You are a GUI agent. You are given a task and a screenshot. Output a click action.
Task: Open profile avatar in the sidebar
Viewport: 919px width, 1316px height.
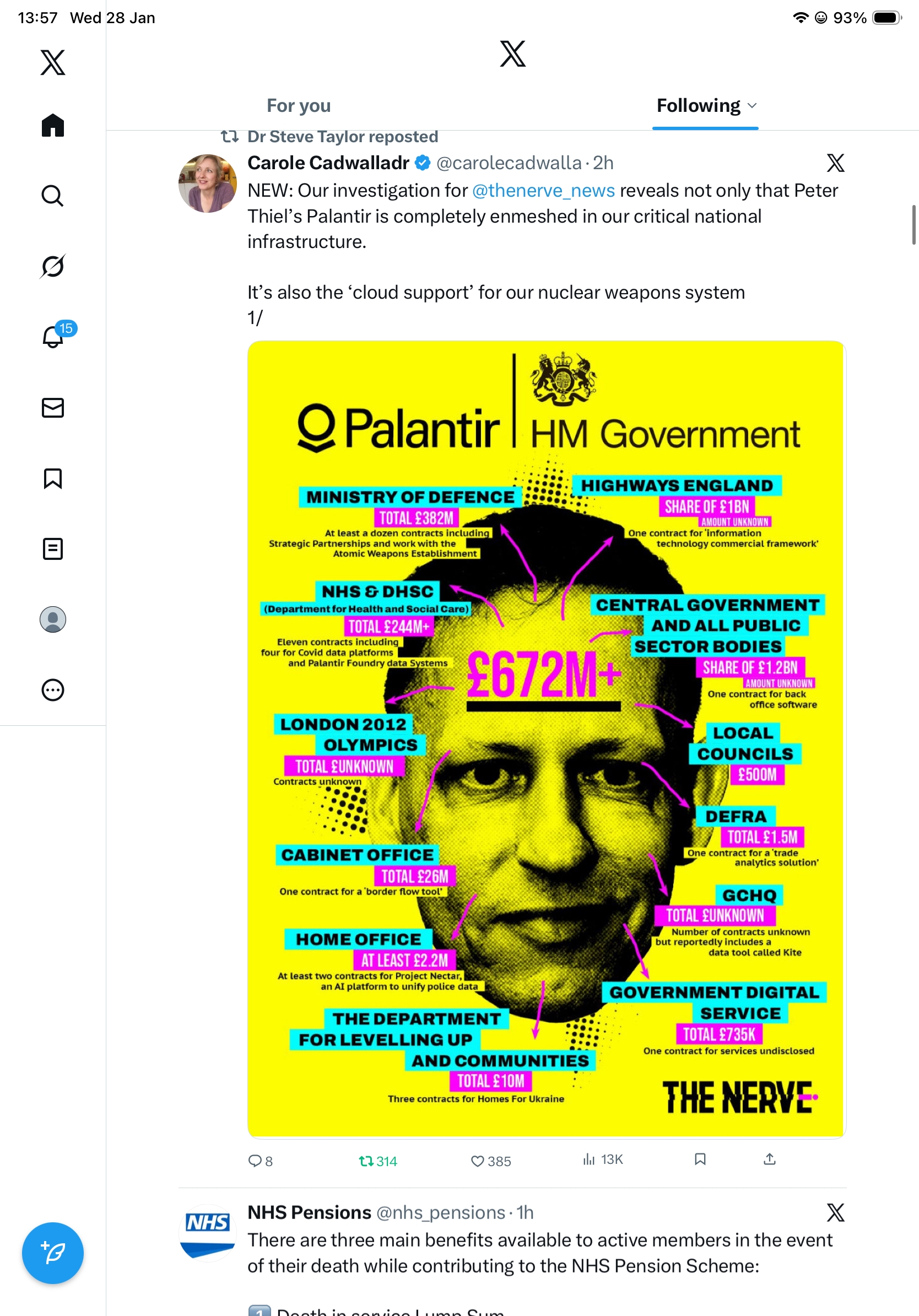(x=53, y=619)
